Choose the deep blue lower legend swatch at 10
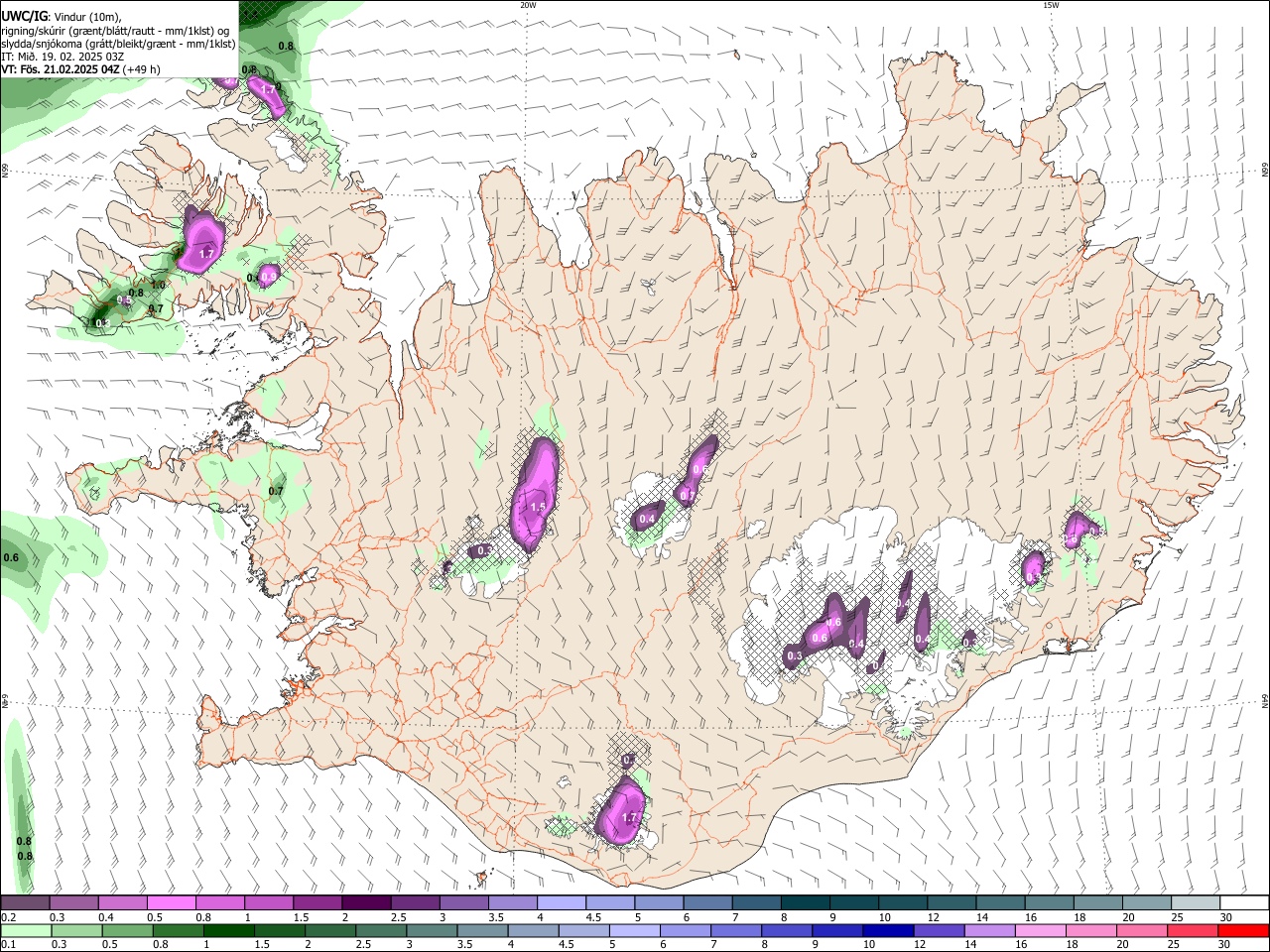 (887, 930)
